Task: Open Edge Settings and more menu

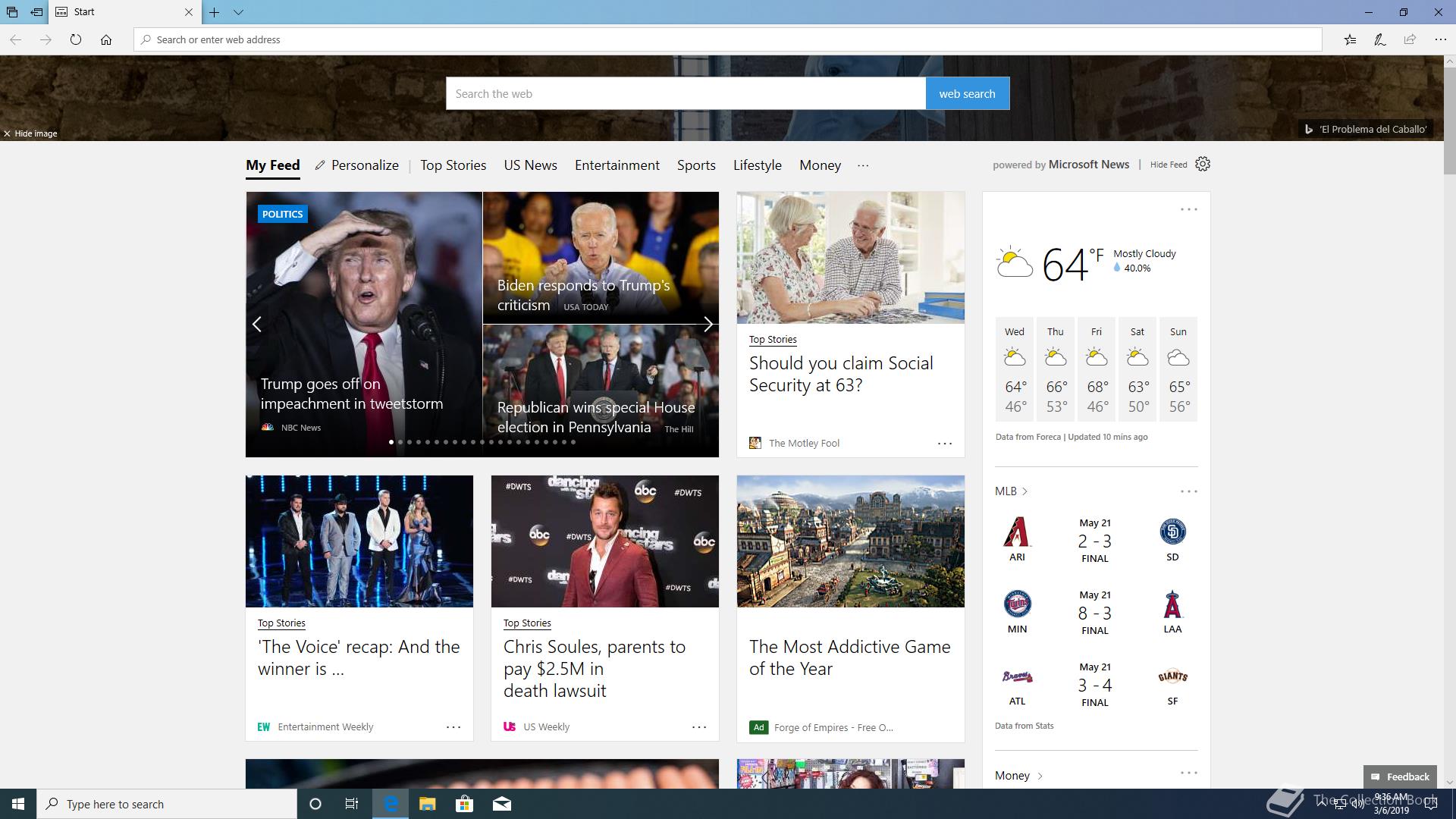Action: tap(1440, 39)
